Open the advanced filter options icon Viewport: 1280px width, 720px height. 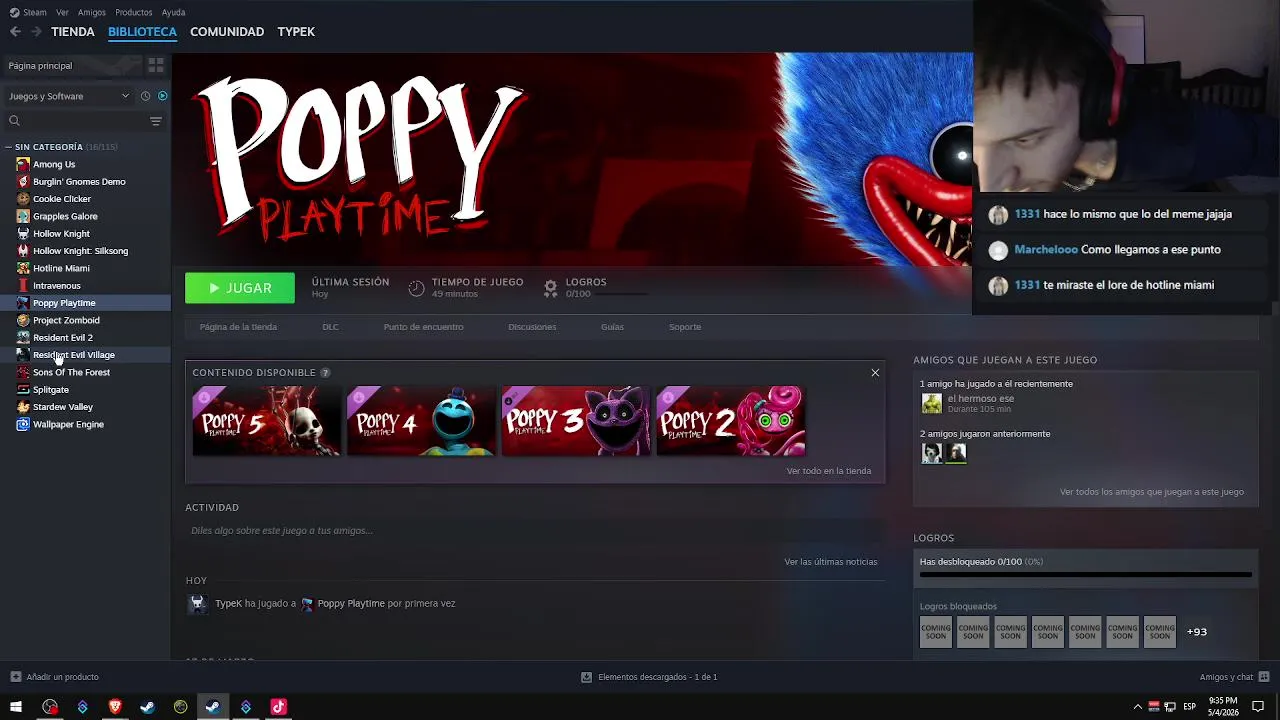tap(156, 121)
